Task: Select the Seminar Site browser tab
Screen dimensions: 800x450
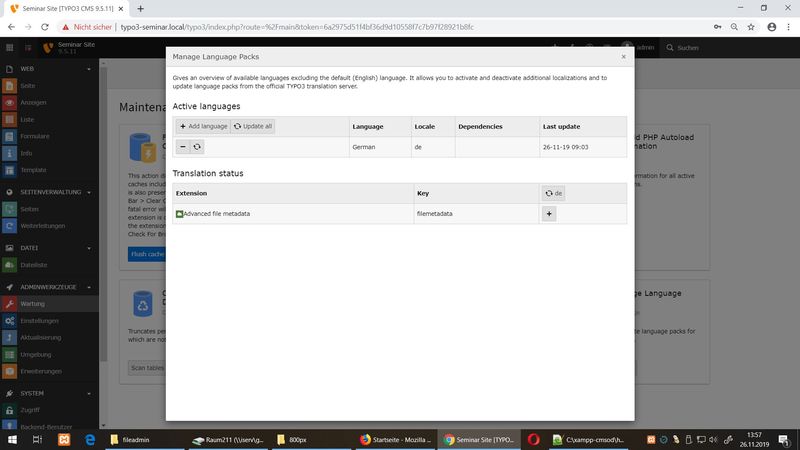Action: 66,9
